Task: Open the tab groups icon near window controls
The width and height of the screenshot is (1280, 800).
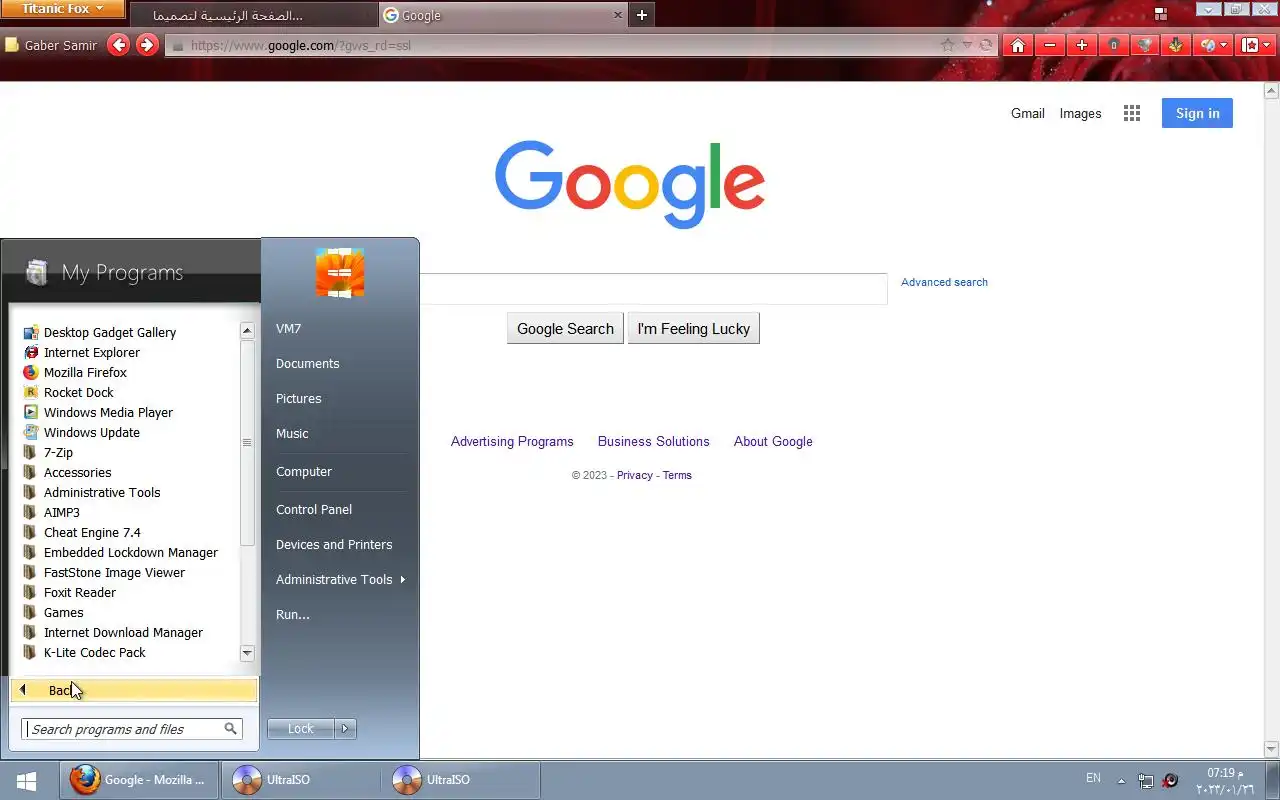Action: point(1161,14)
